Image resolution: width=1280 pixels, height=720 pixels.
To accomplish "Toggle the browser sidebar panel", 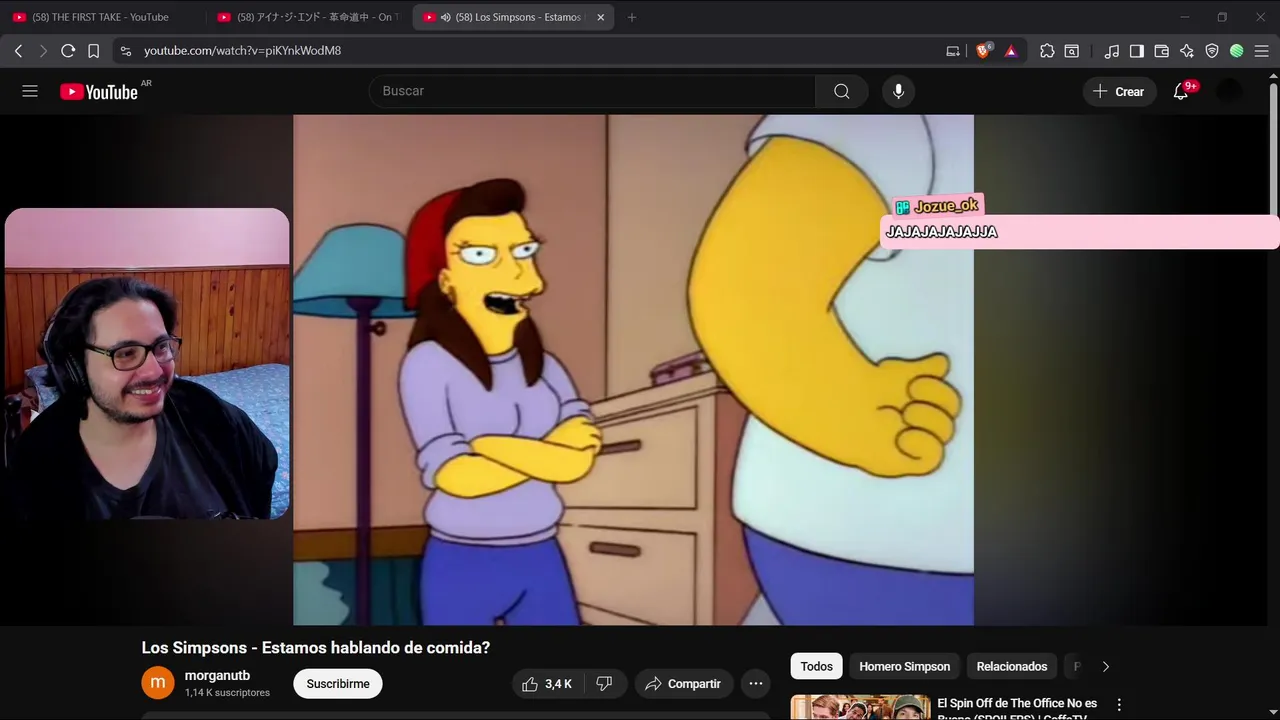I will click(1137, 51).
